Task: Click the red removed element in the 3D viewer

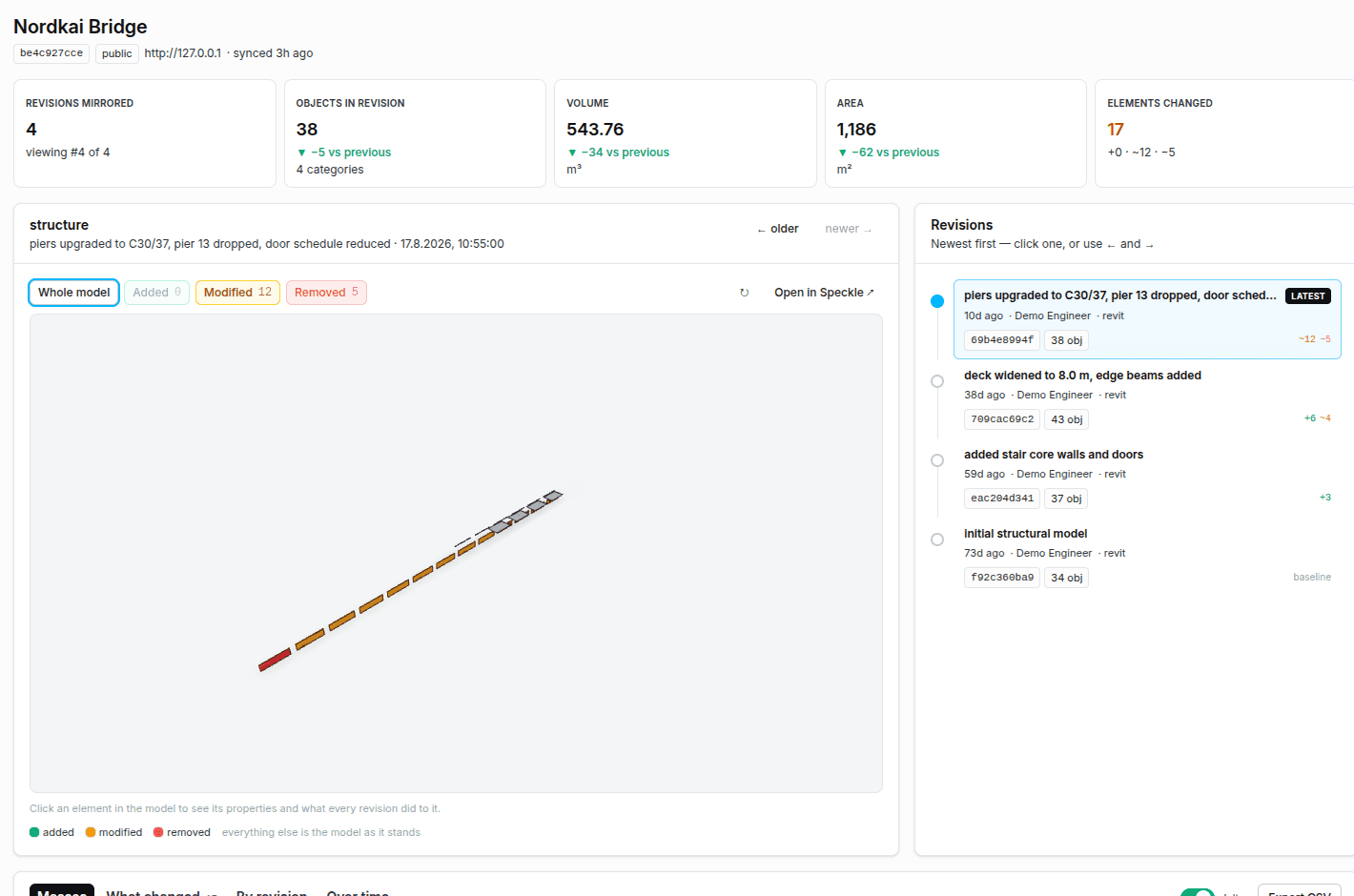Action: point(275,660)
